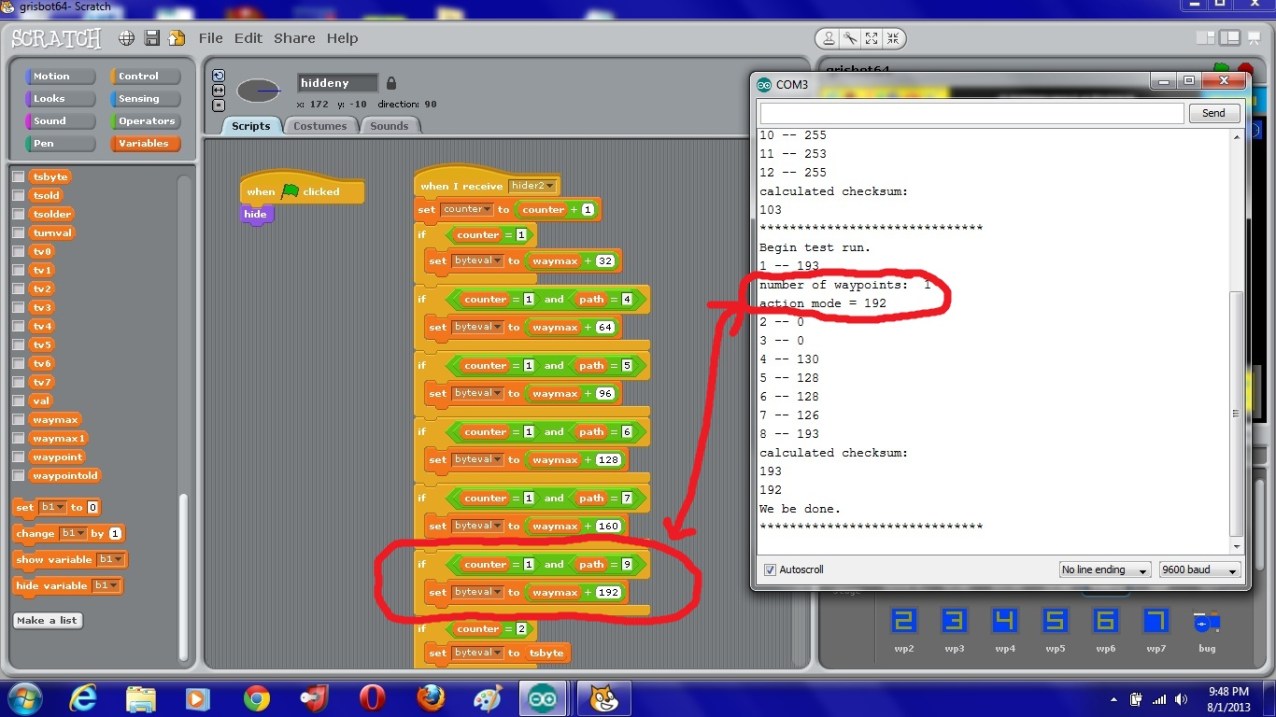The image size is (1276, 717).
Task: Click the 'don't rotate' rotation style button
Action: click(x=219, y=104)
